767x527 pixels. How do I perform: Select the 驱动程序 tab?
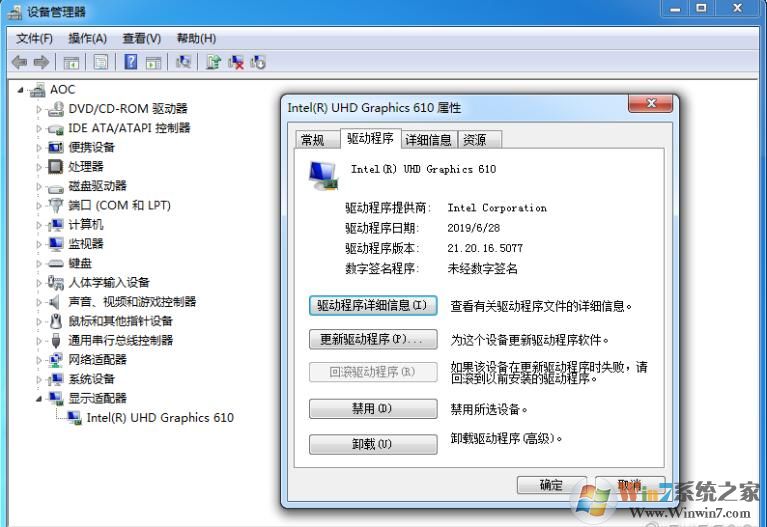(370, 138)
